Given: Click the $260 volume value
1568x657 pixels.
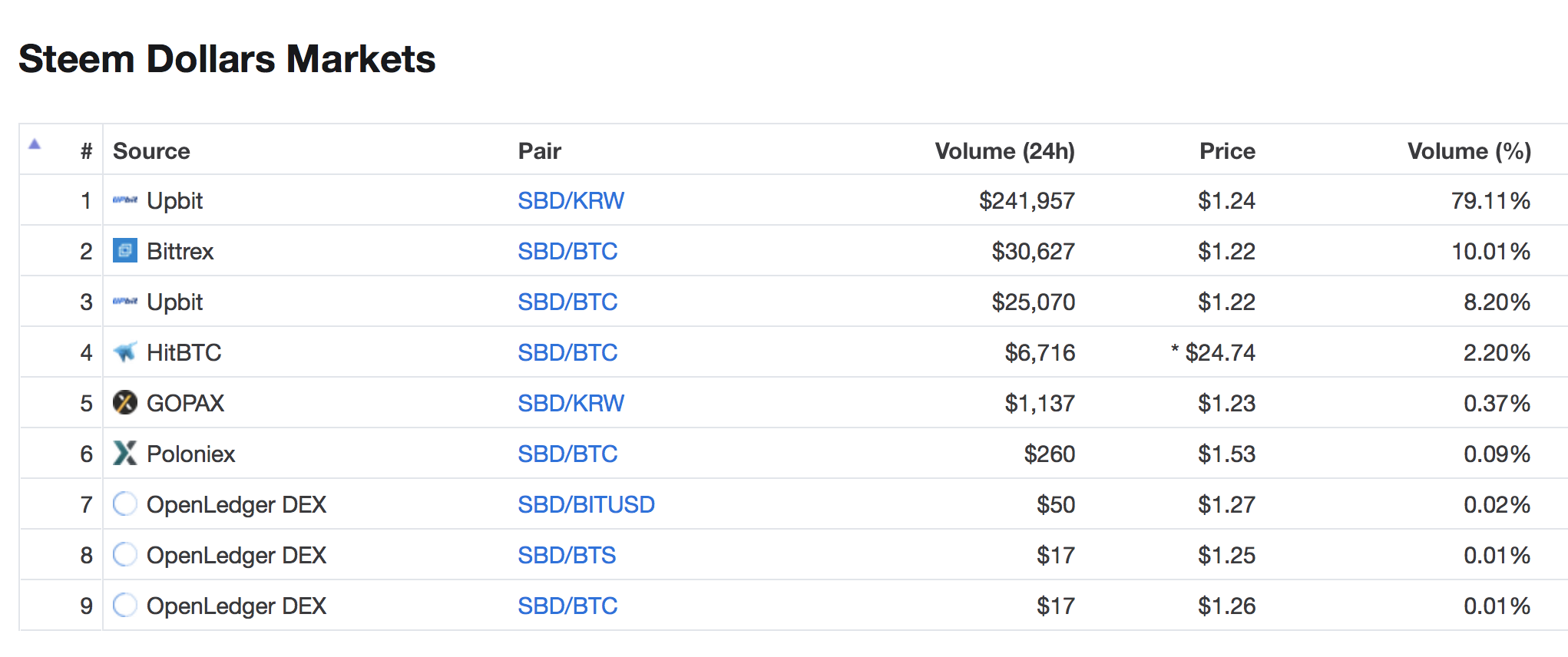Looking at the screenshot, I should pyautogui.click(x=1050, y=454).
